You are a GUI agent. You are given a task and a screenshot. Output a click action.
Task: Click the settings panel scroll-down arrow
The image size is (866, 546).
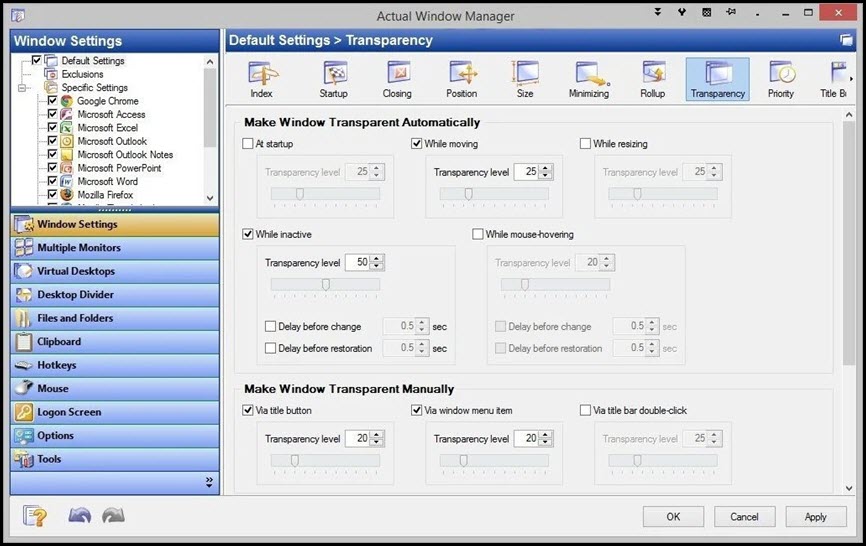[849, 488]
